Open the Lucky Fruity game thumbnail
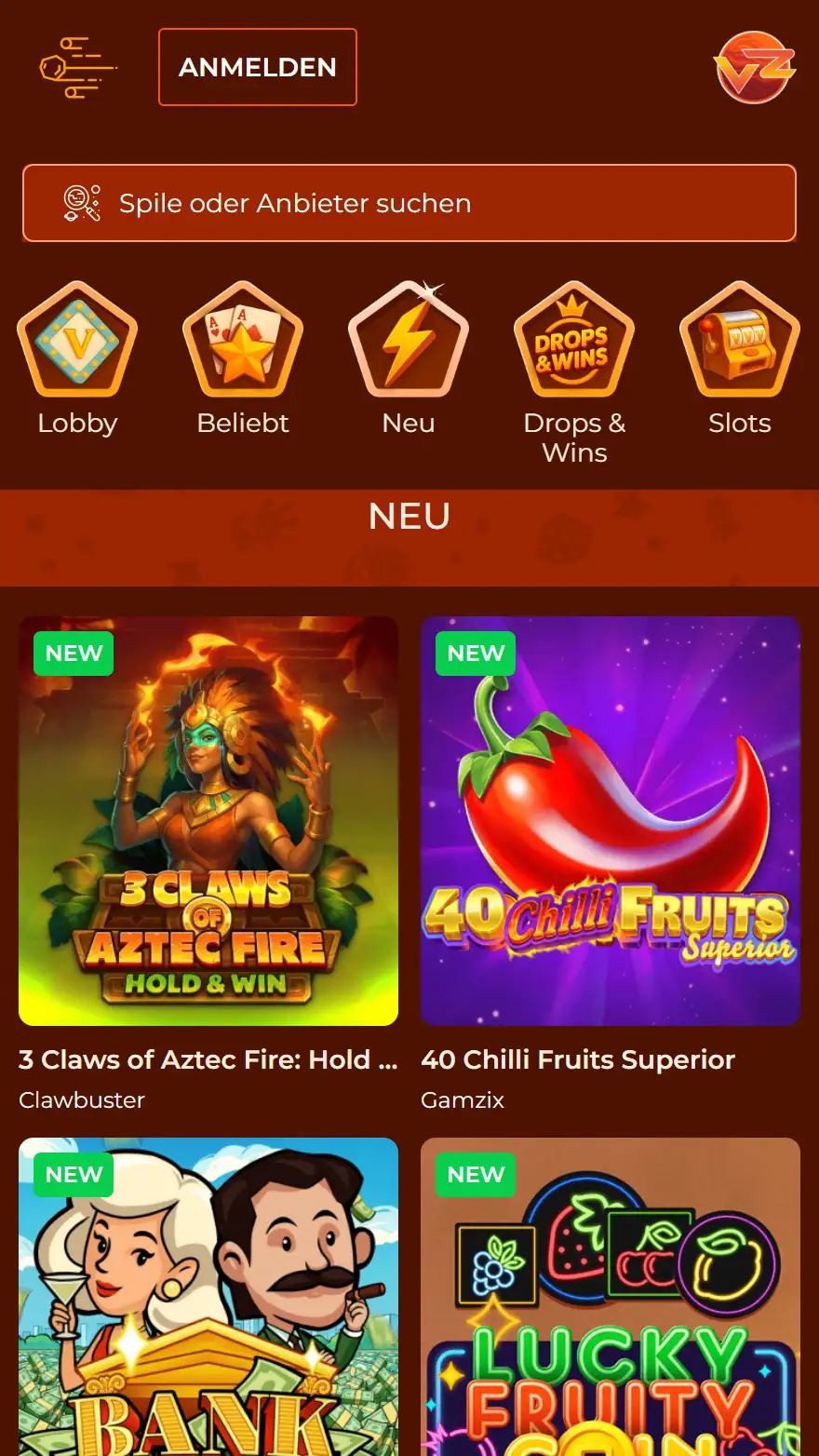Screen dimensions: 819x1456 (x=611, y=1297)
